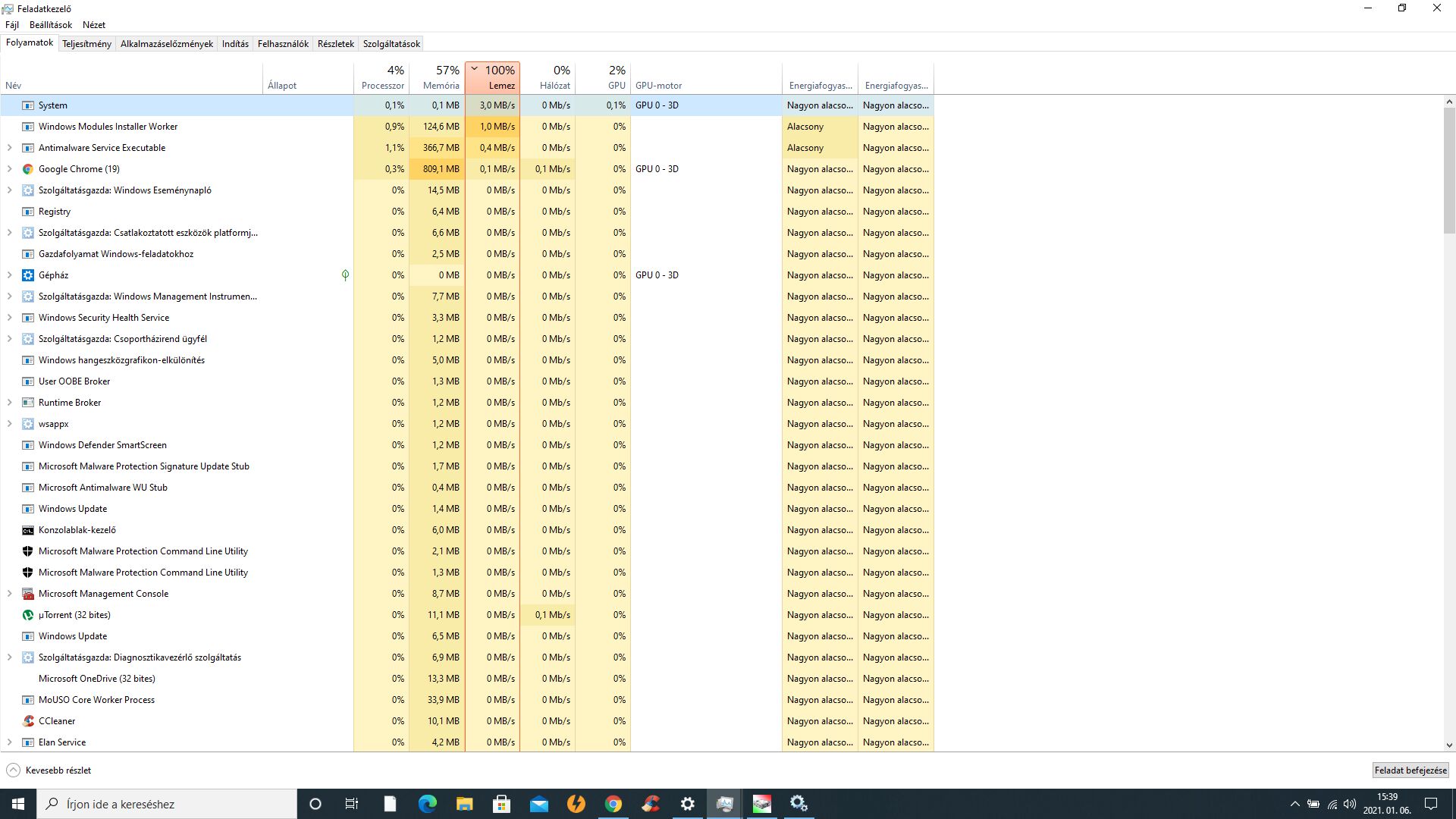The image size is (1456, 819).
Task: Click the process list vertical scrollbar thumb
Action: point(1449,171)
